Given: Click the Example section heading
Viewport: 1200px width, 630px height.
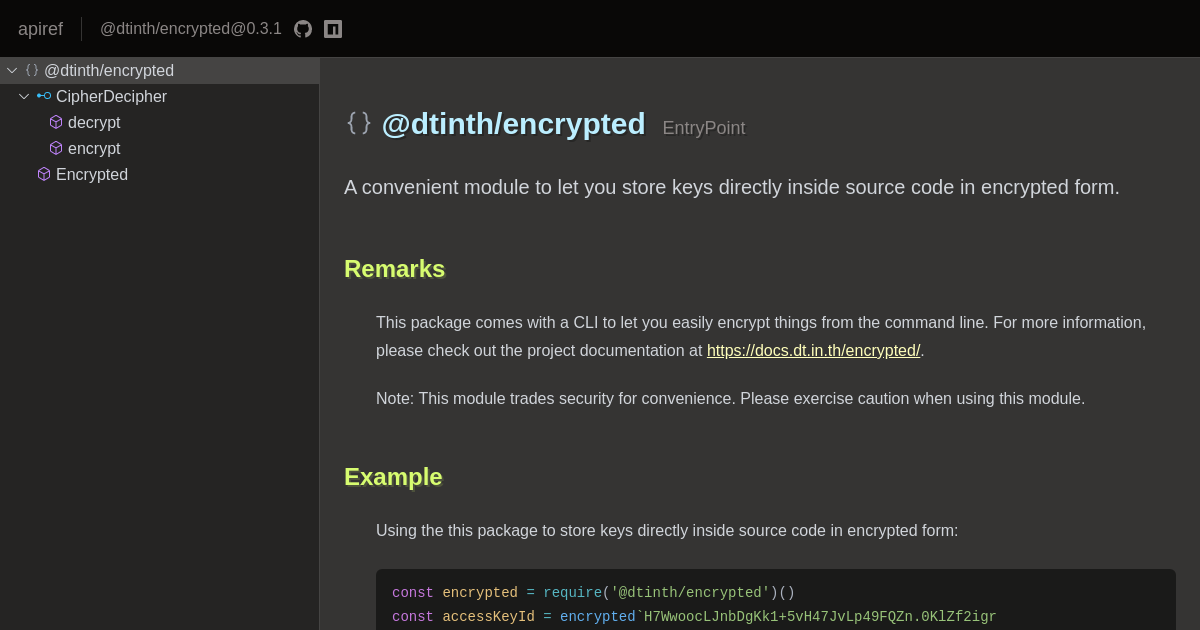Looking at the screenshot, I should click(393, 477).
